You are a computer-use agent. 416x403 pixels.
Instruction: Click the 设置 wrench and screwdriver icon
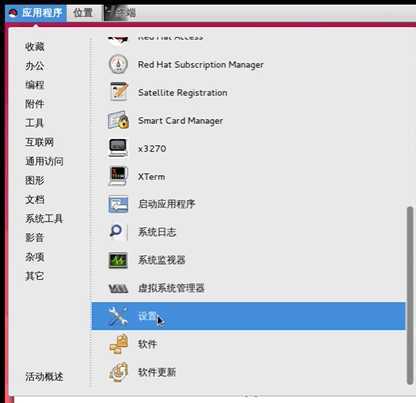pos(118,316)
